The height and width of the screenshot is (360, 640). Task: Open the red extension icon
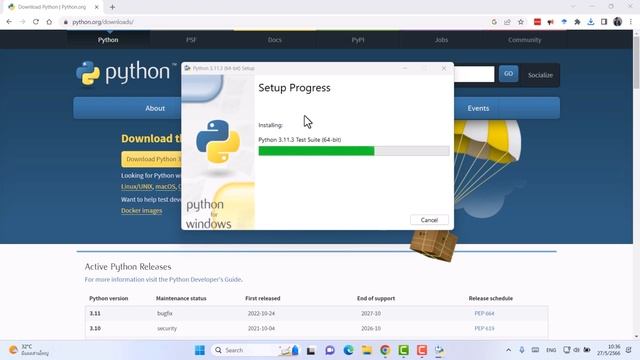537,22
